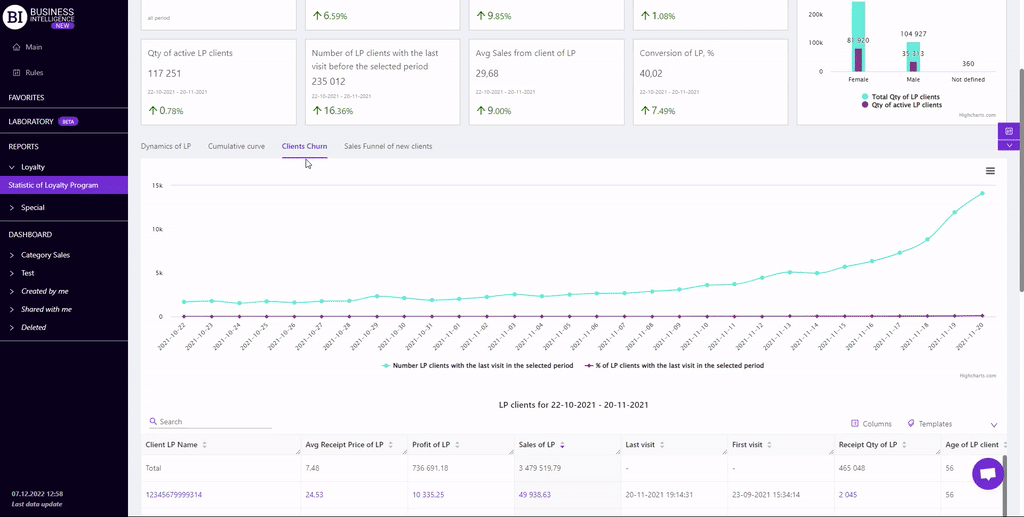Image resolution: width=1024 pixels, height=517 pixels.
Task: Sort by Client LP Name column
Action: 205,445
